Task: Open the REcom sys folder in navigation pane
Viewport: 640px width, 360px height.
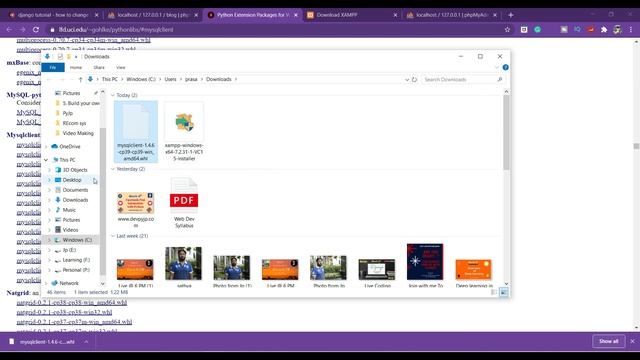Action: tap(74, 123)
